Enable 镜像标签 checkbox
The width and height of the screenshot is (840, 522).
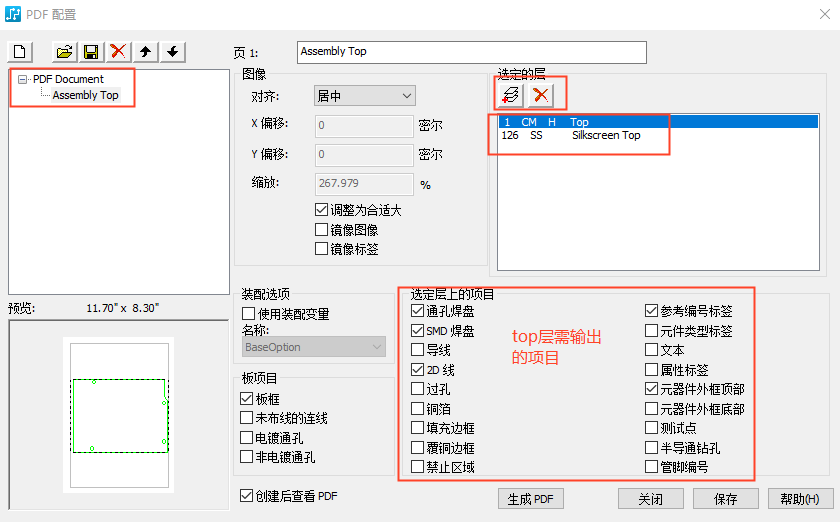point(321,249)
